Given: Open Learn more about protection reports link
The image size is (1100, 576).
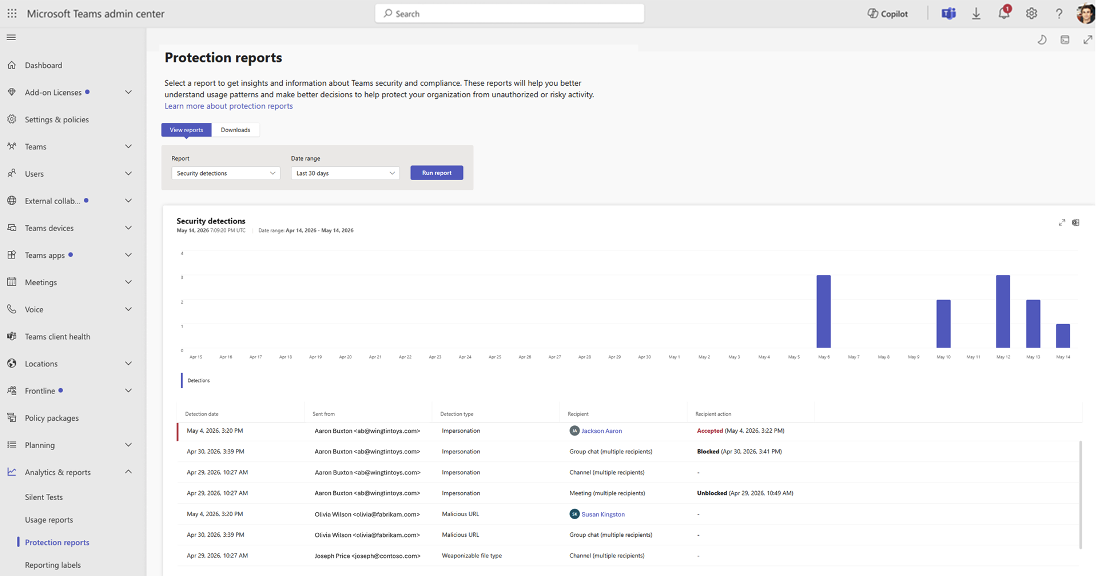Looking at the screenshot, I should pos(229,106).
